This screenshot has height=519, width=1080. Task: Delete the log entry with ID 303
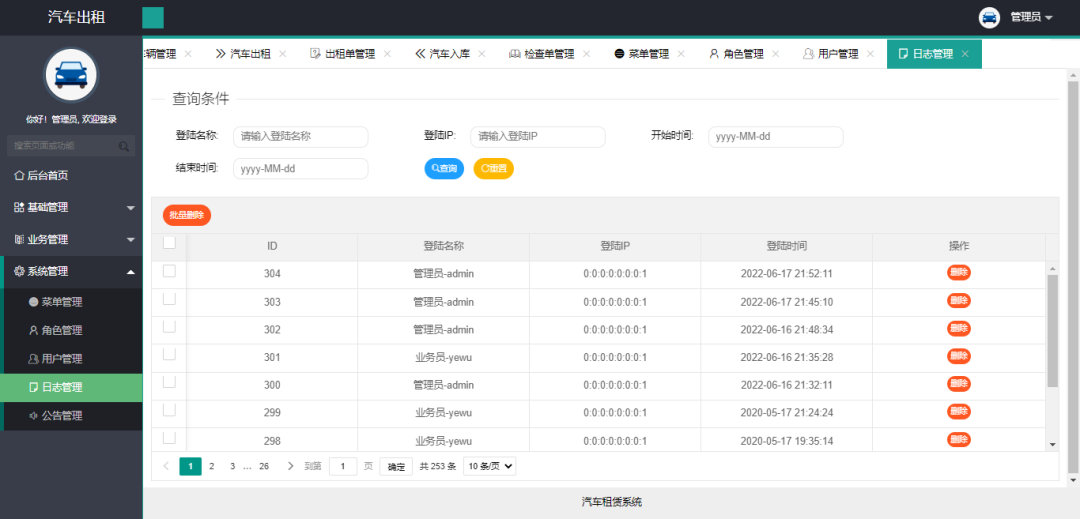(959, 300)
